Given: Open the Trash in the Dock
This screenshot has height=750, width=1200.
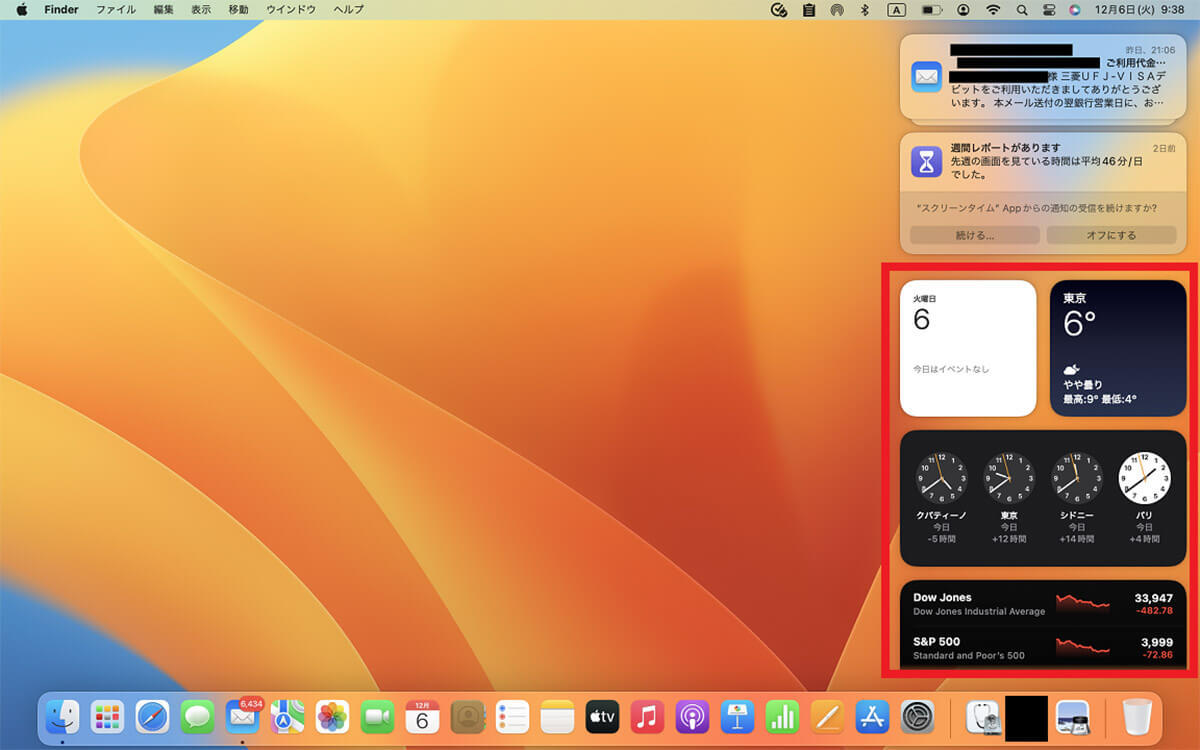Looking at the screenshot, I should pos(1137,716).
